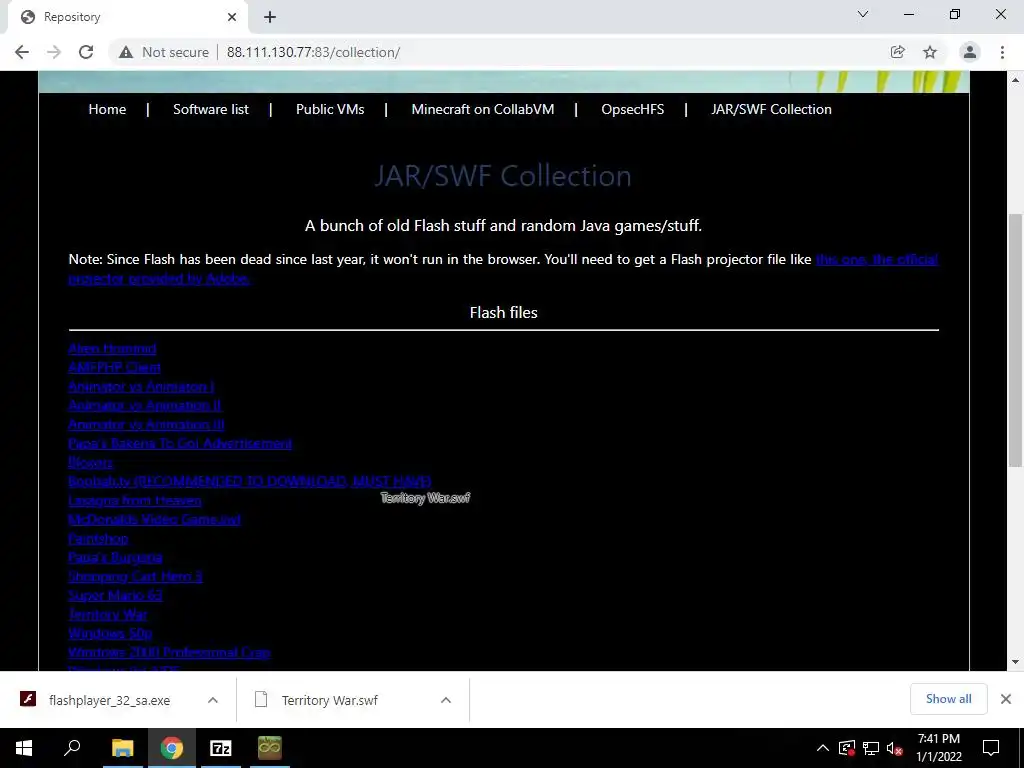
Task: Go back with the browser back arrow
Action: click(x=22, y=52)
